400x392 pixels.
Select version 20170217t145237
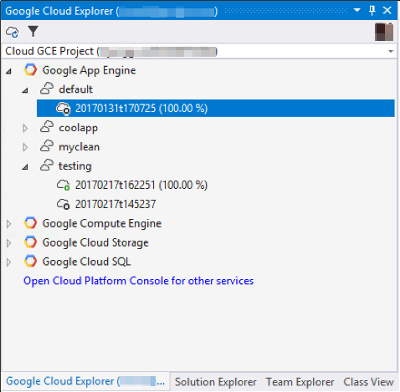pyautogui.click(x=115, y=204)
